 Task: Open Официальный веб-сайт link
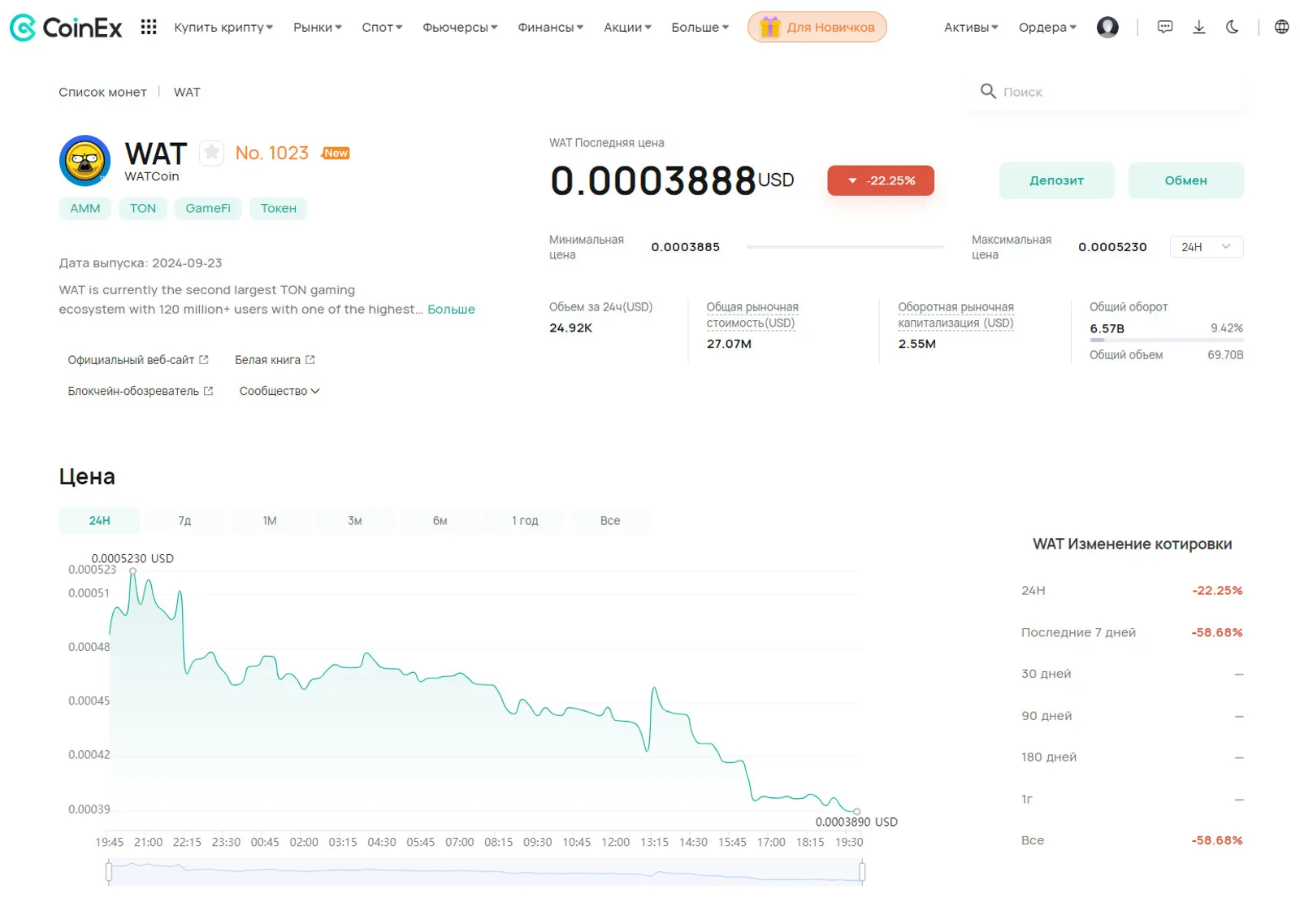[x=138, y=359]
